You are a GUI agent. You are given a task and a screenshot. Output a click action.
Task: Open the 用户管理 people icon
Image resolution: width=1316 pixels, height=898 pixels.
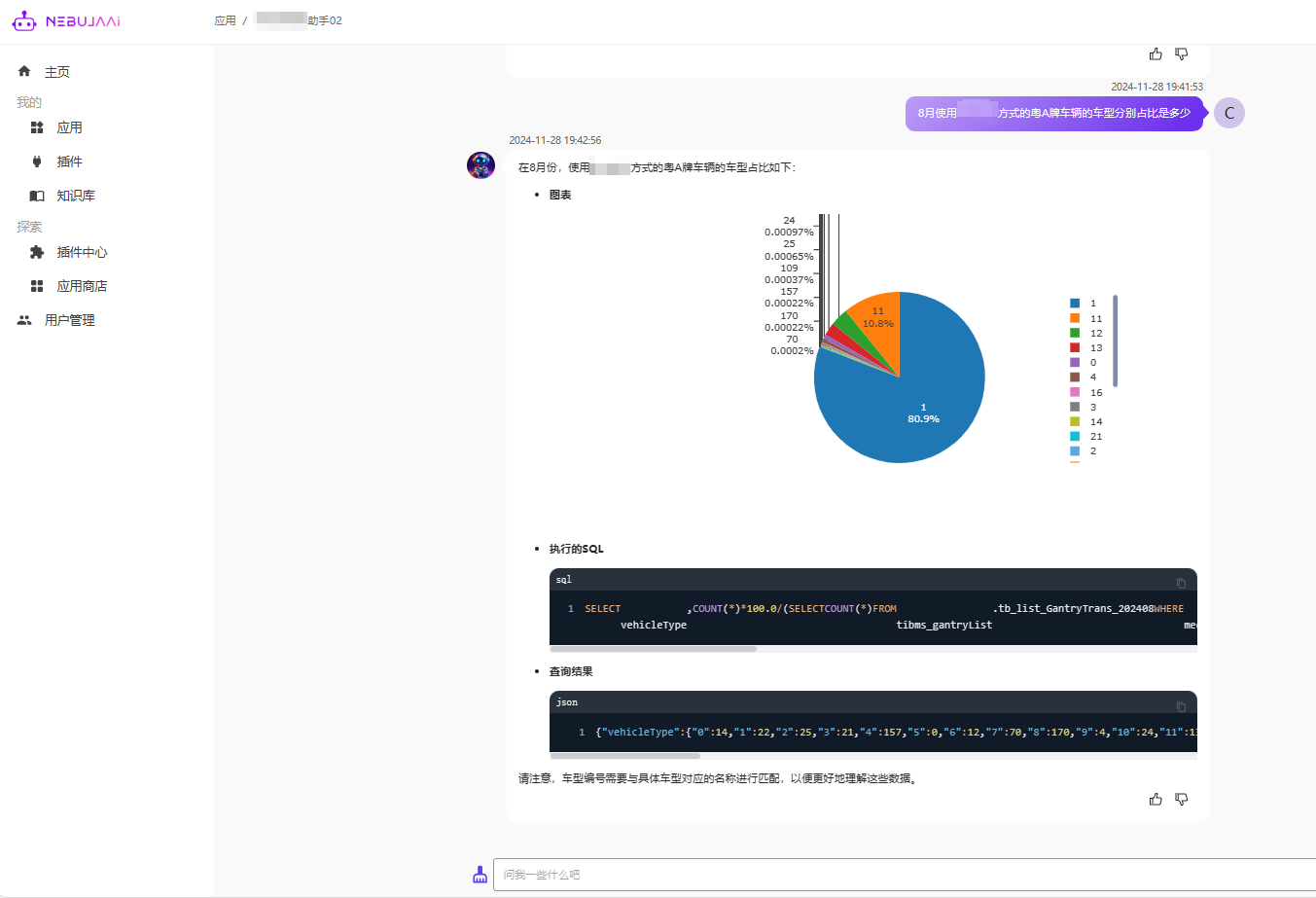pos(24,320)
